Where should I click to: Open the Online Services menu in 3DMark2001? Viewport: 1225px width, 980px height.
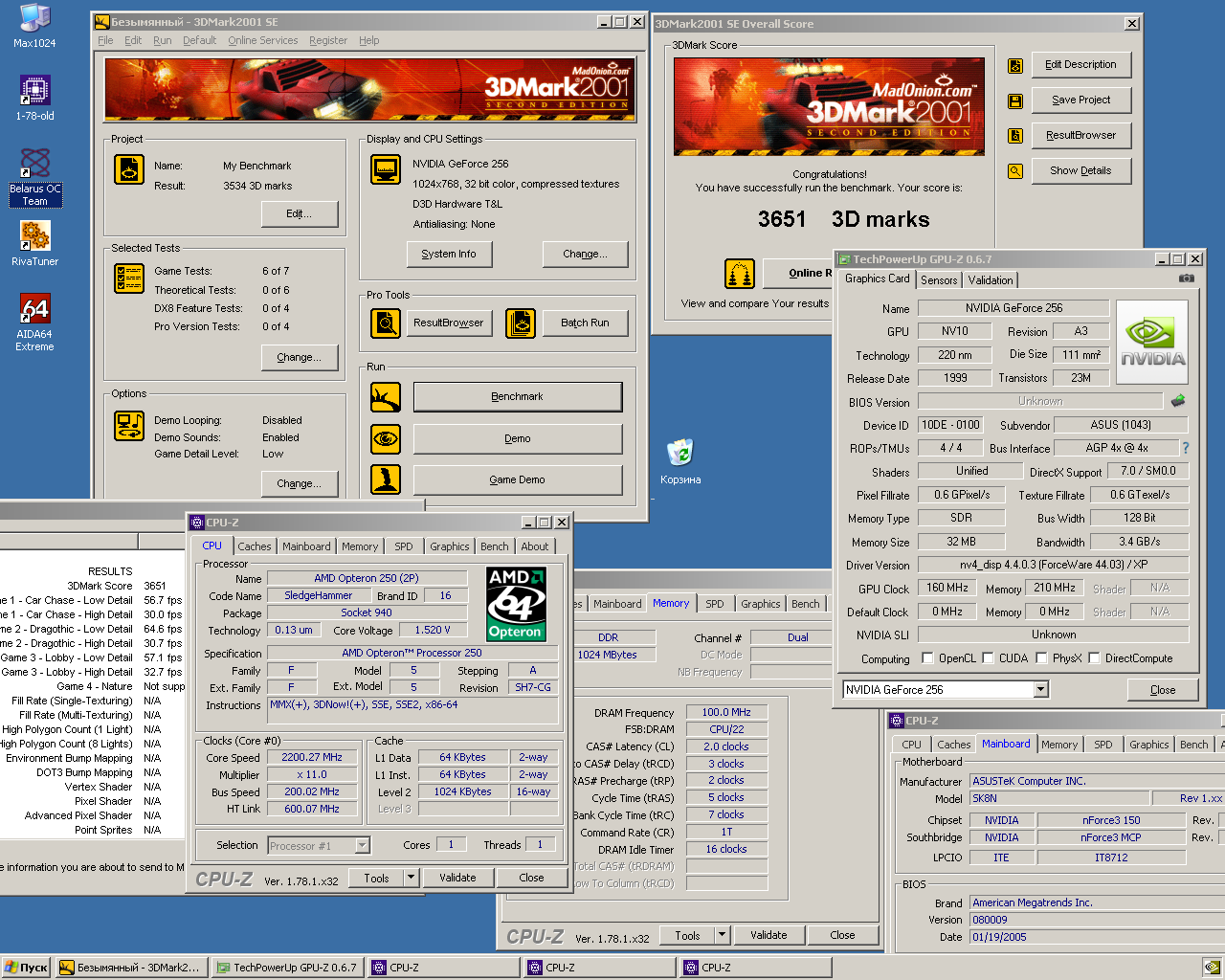262,40
